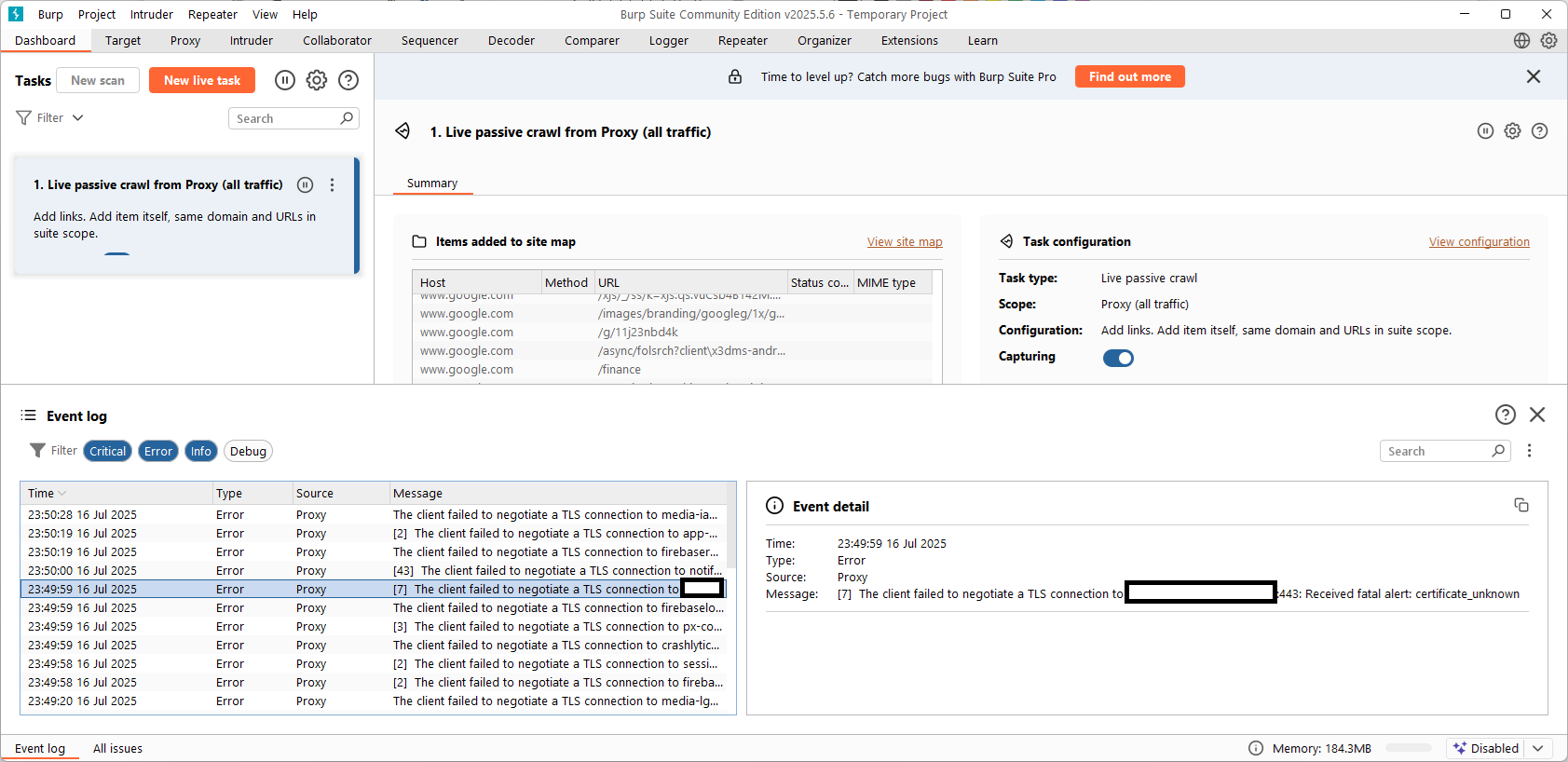Viewport: 1568px width, 762px height.
Task: Click the padlock icon in the Pro banner
Action: coord(735,76)
